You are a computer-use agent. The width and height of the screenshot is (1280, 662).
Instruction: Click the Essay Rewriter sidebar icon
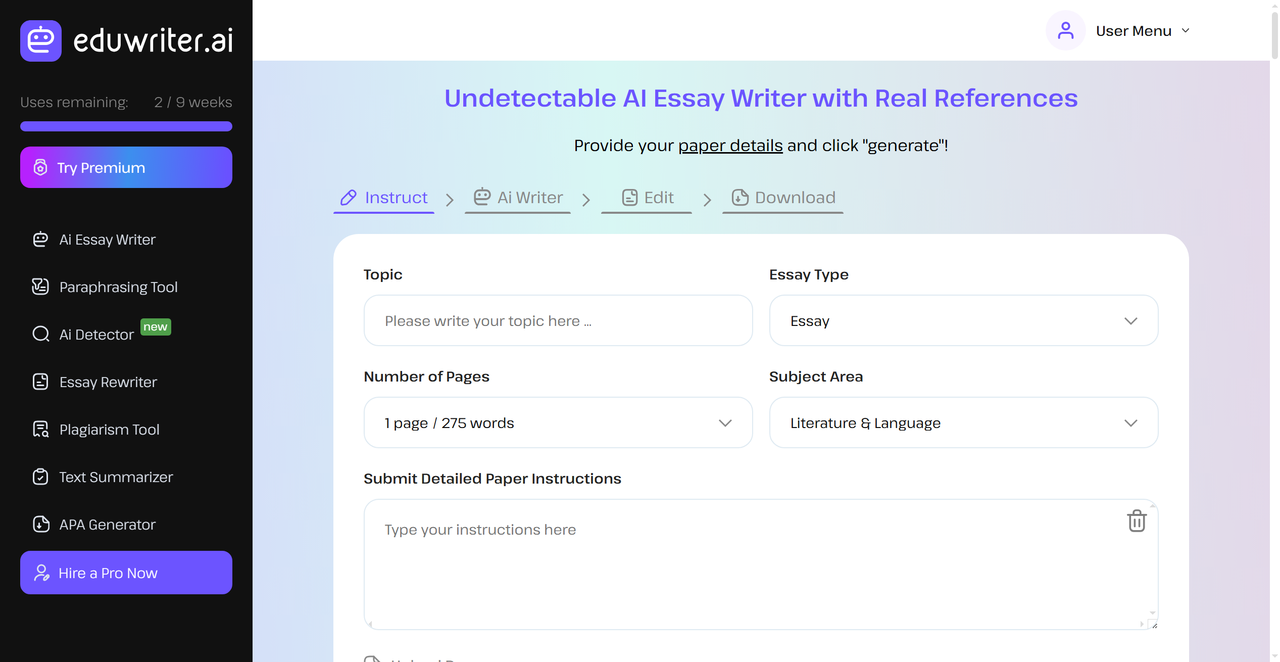click(41, 382)
